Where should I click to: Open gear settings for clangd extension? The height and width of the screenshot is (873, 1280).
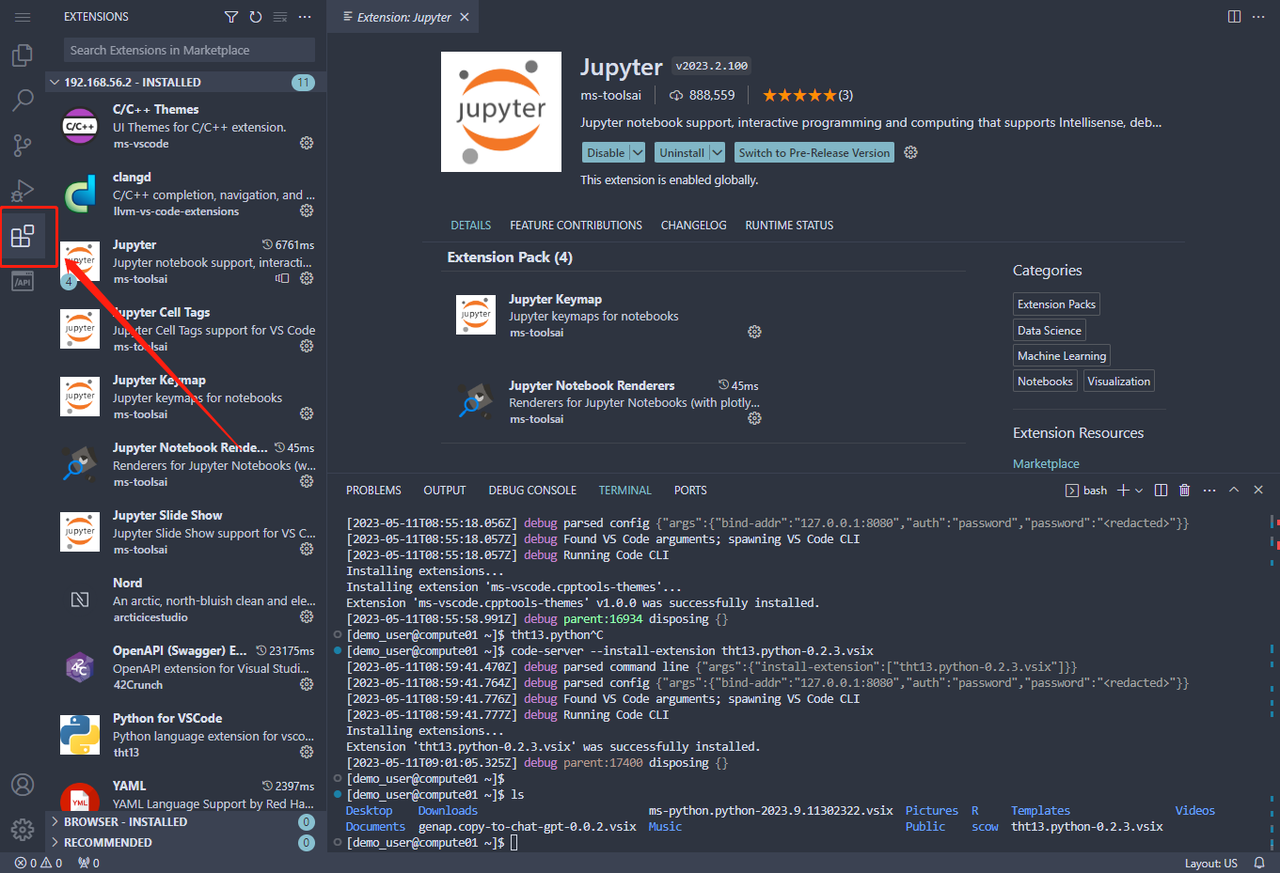[x=307, y=211]
